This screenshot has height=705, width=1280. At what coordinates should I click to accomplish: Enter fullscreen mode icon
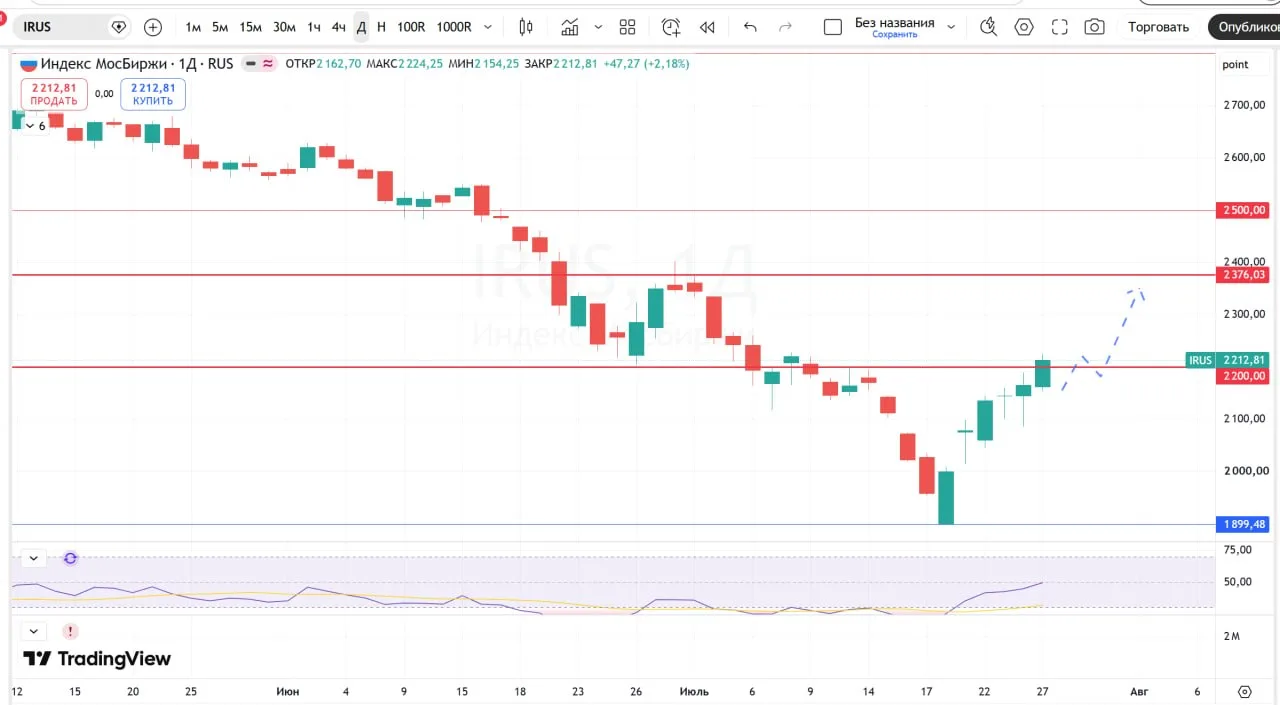(x=1060, y=27)
